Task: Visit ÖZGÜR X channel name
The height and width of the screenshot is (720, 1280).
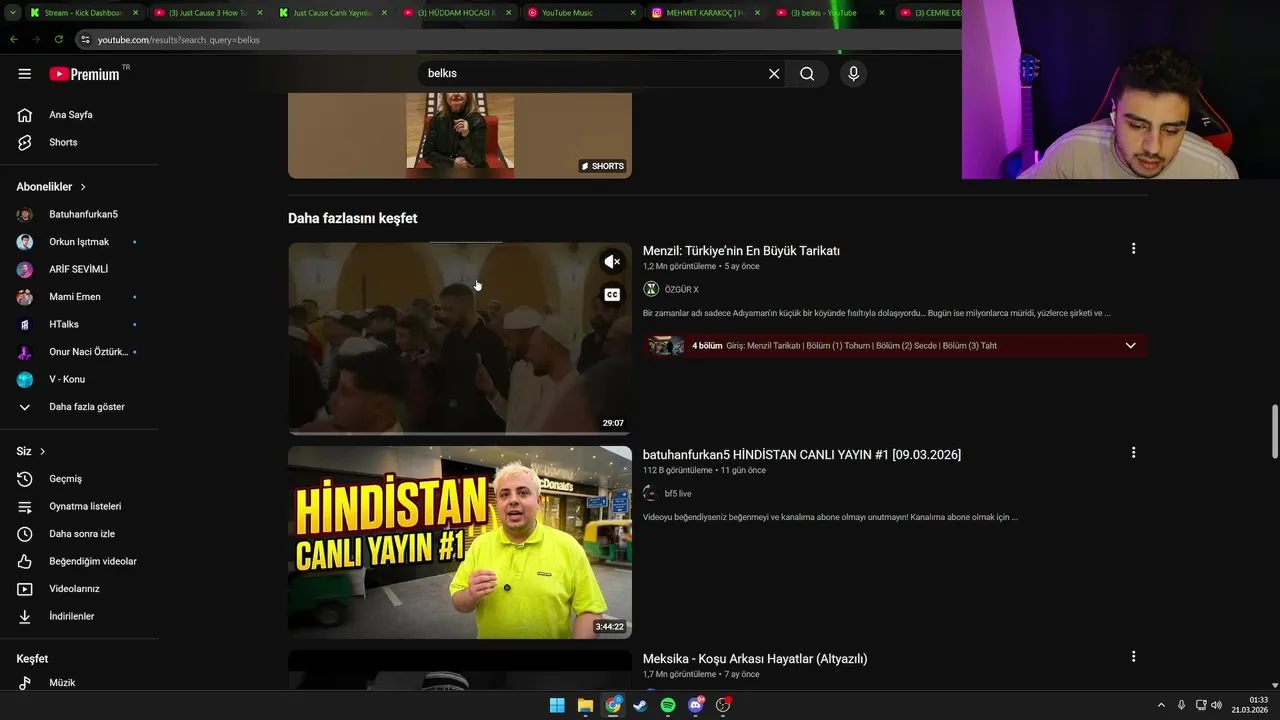Action: (x=682, y=289)
